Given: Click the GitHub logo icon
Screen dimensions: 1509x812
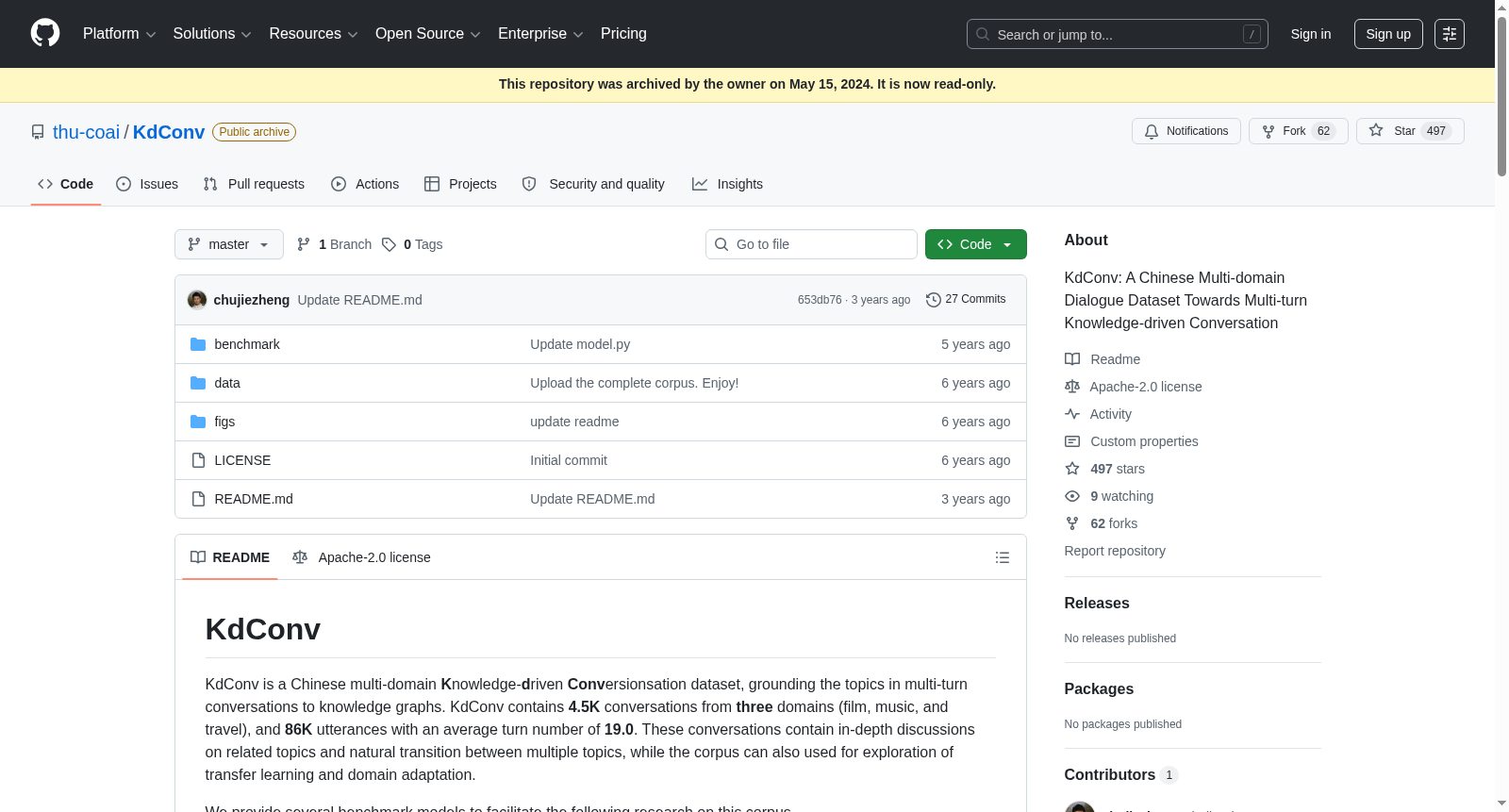Looking at the screenshot, I should tap(45, 34).
